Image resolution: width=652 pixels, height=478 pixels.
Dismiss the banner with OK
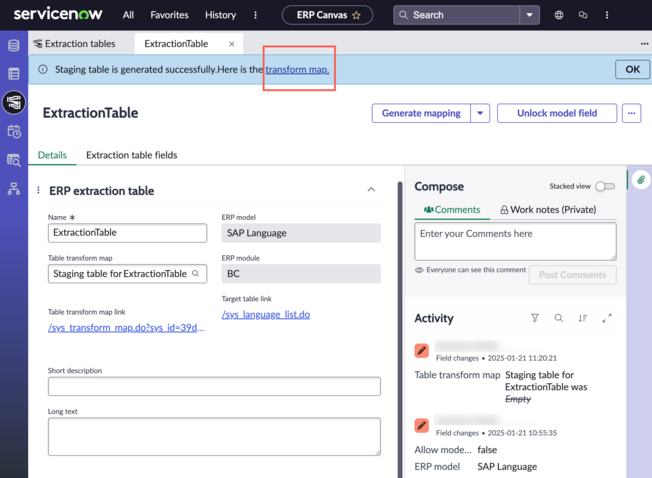pyautogui.click(x=632, y=69)
